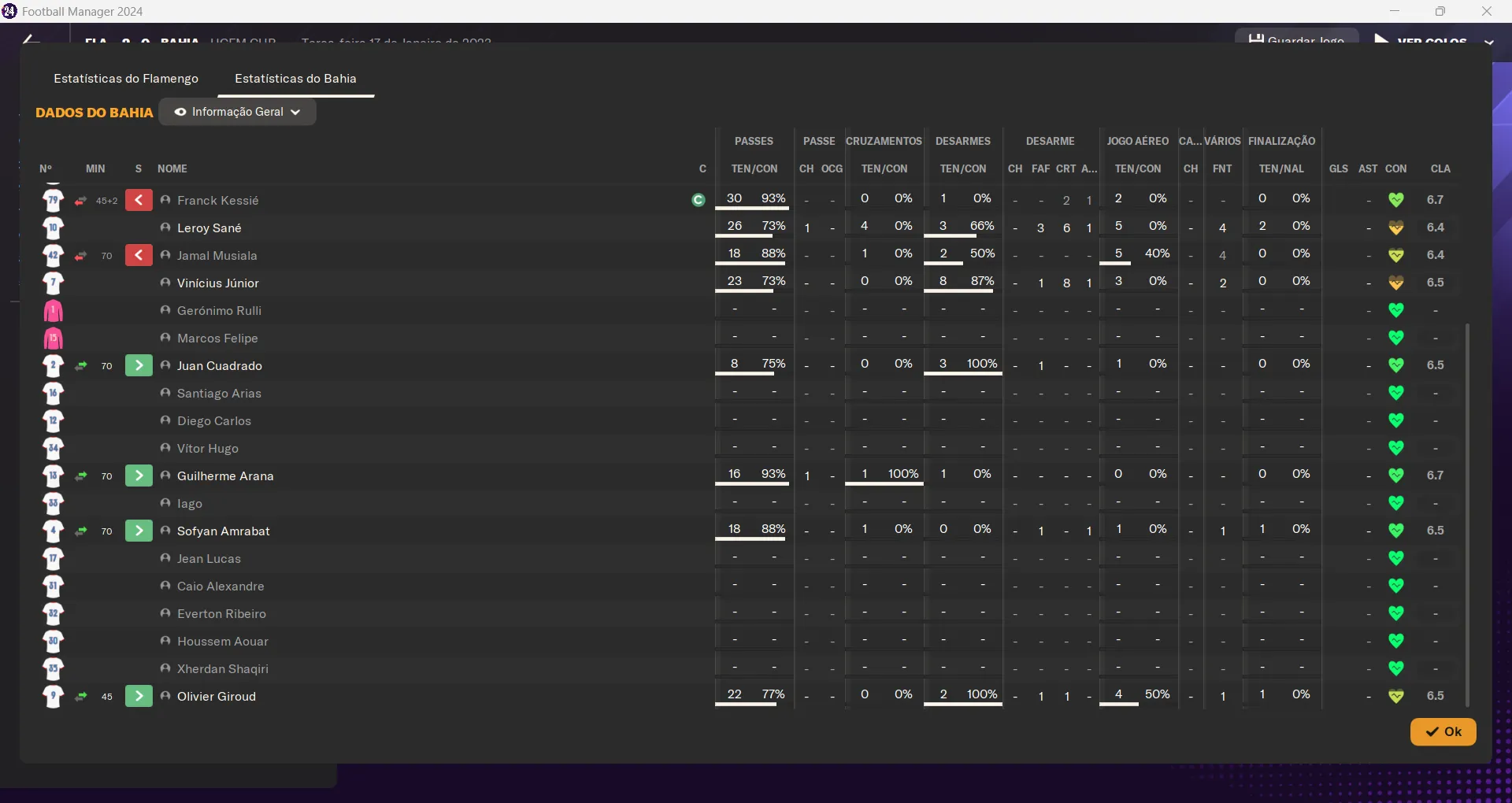
Task: Click Guilherme Arana's green substituted-on arrow
Action: (x=139, y=476)
